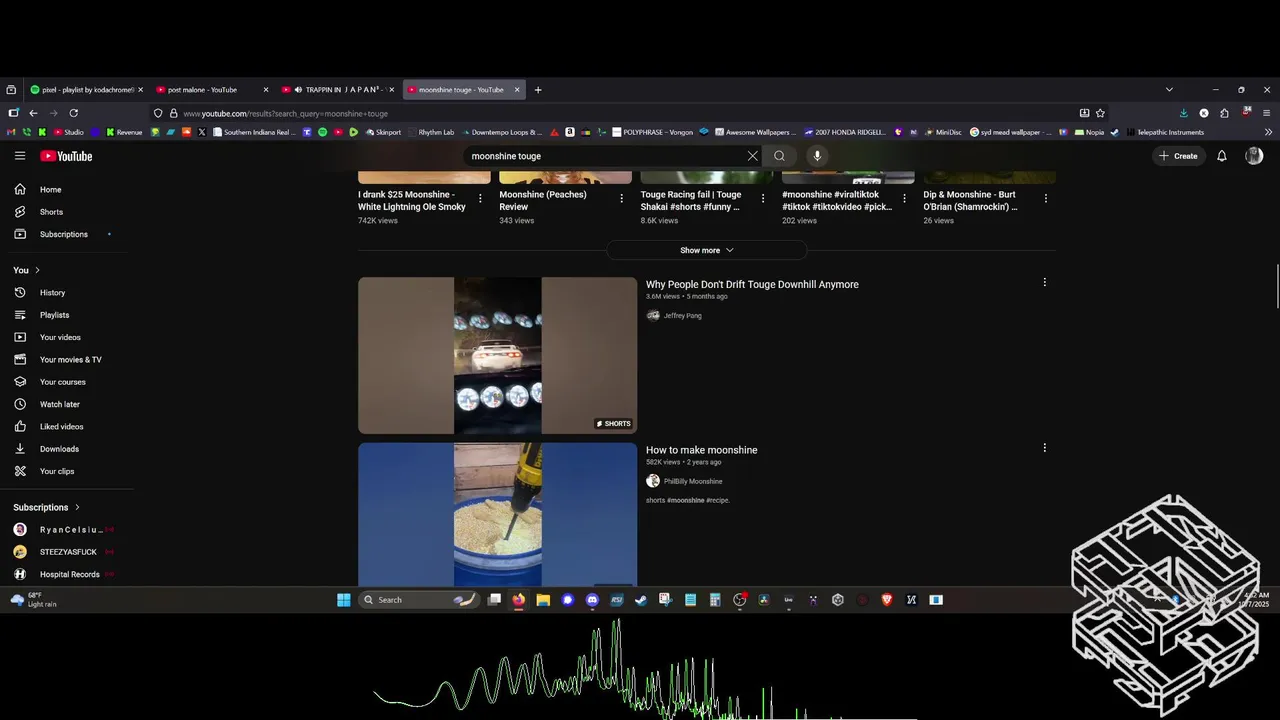Open the I drank $25 Moonshine short title

pyautogui.click(x=412, y=201)
